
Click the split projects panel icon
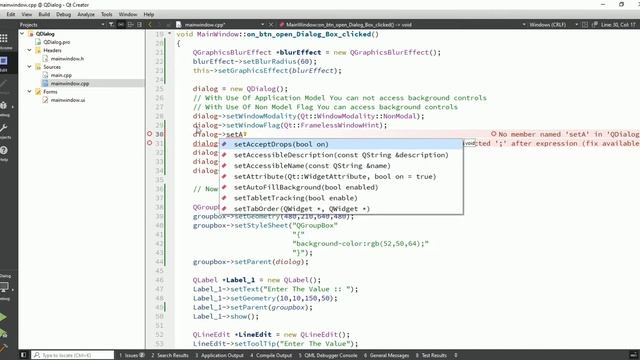click(x=130, y=24)
